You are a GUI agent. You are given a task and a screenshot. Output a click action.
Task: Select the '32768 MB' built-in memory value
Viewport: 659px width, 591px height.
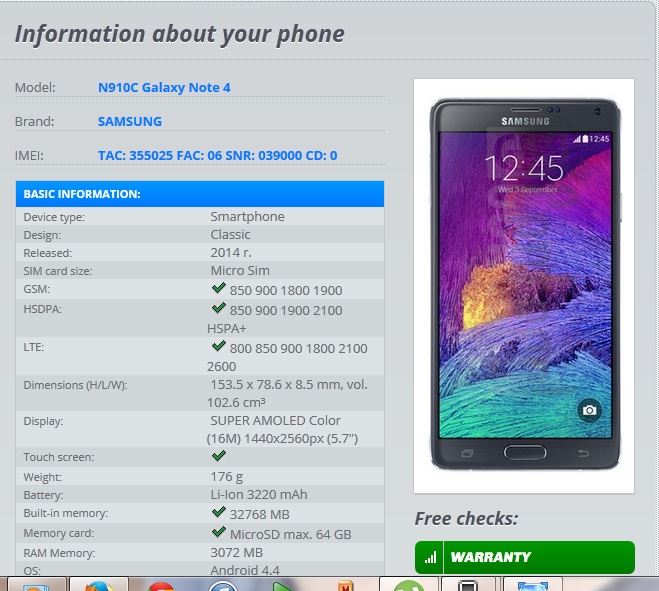[x=259, y=514]
